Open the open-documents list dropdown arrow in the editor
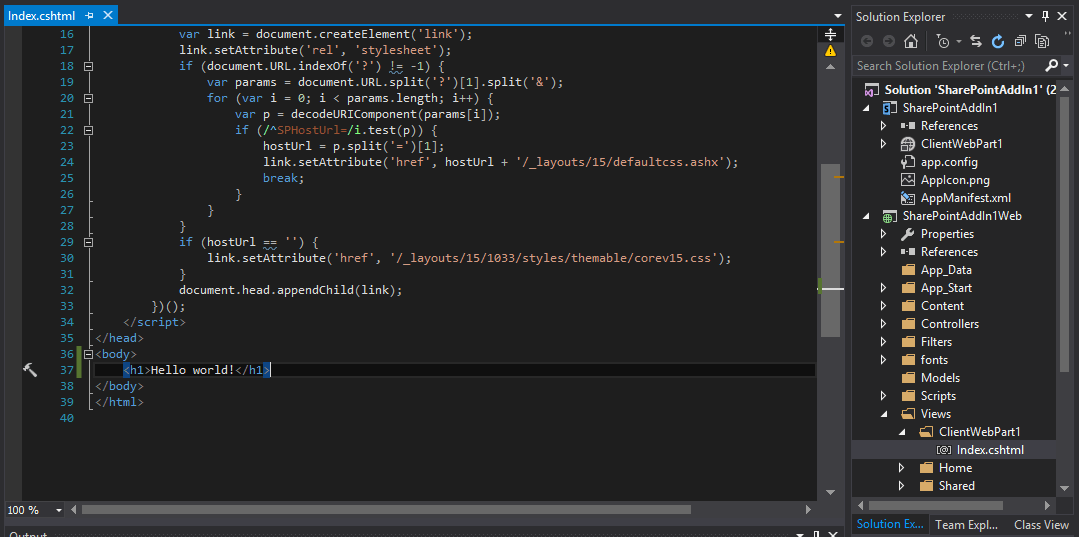 [837, 15]
